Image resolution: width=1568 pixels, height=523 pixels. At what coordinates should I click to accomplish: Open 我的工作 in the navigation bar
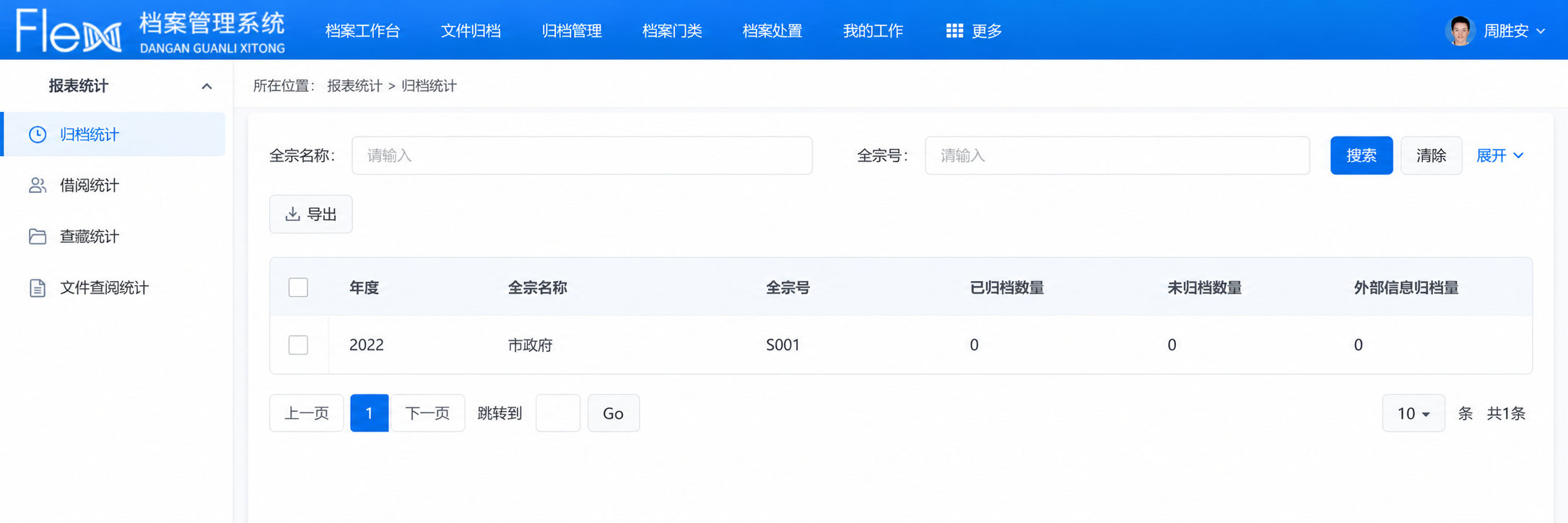[x=873, y=31]
